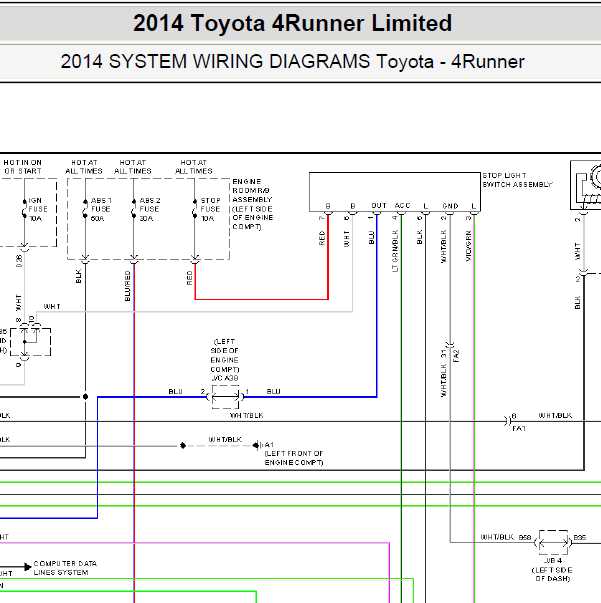Click the arrow pointing to COMPUTER DATA LINES
This screenshot has width=601, height=603.
27,567
